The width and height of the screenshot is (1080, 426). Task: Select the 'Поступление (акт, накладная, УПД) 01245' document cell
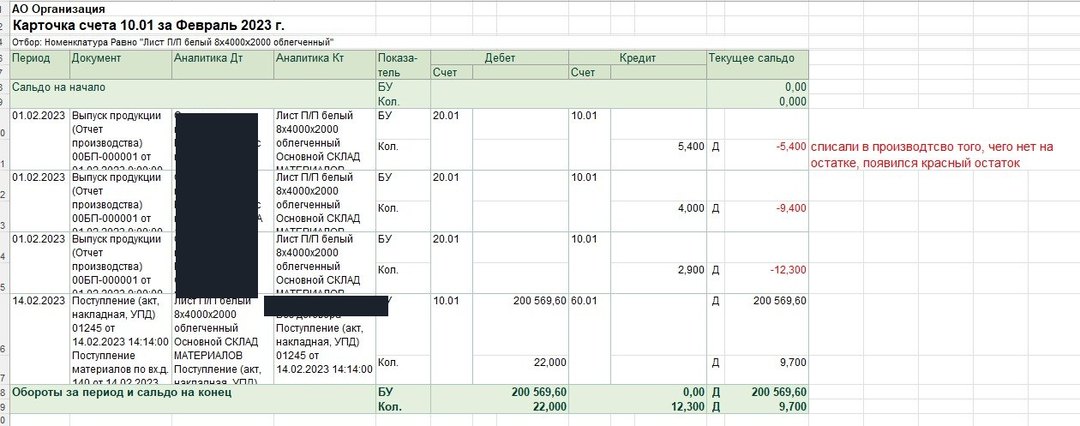pyautogui.click(x=121, y=339)
